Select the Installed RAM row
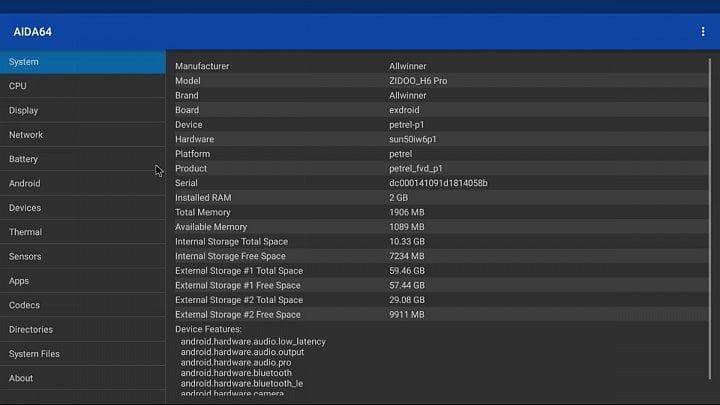 [x=440, y=198]
